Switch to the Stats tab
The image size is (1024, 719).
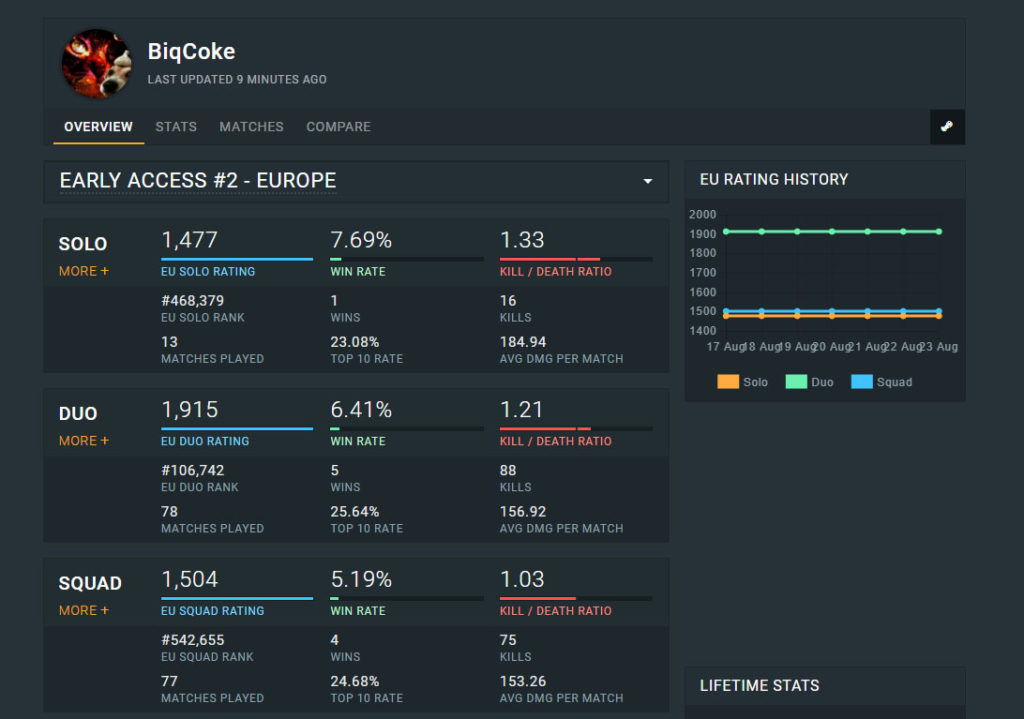(176, 127)
